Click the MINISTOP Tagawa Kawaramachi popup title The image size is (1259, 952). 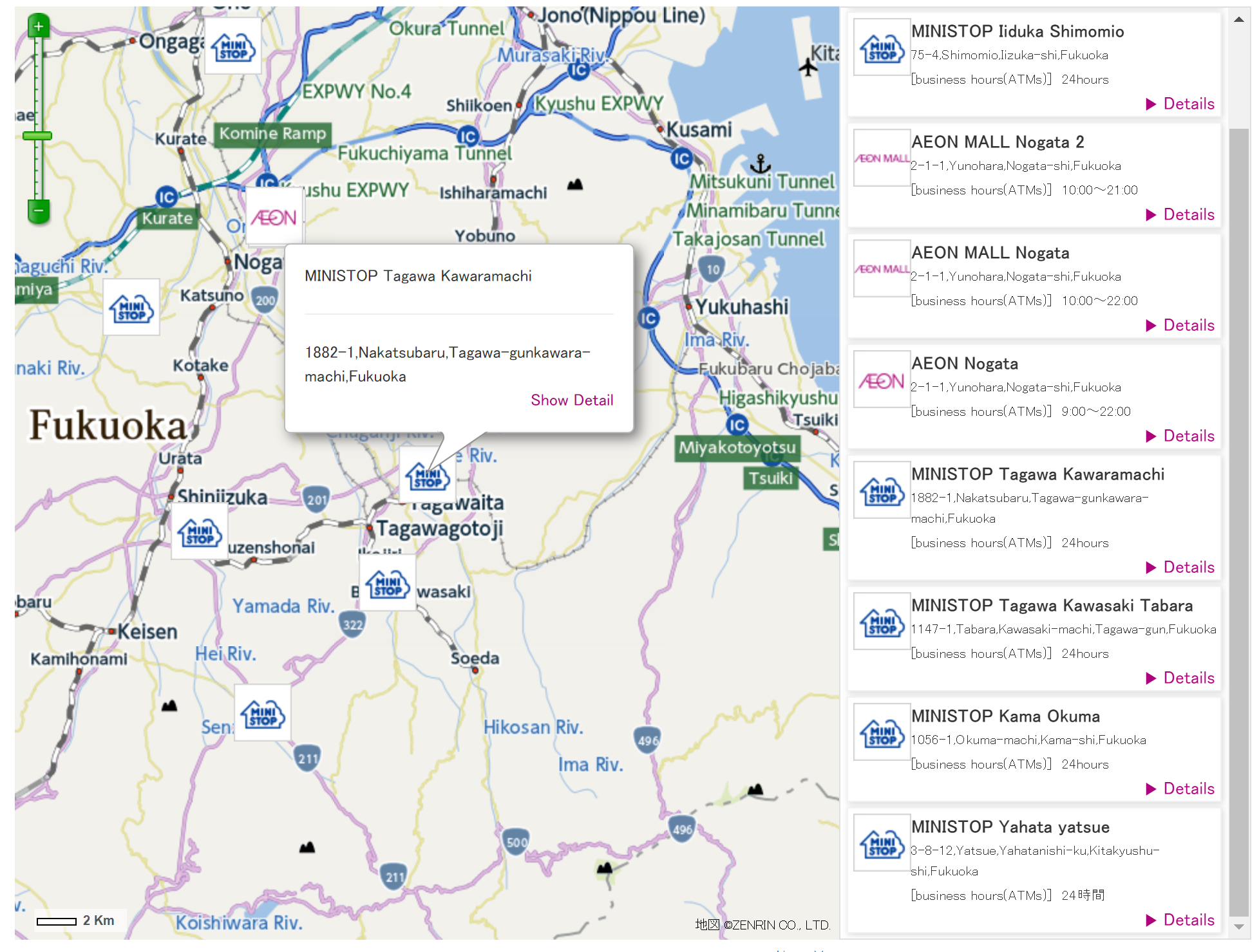[x=418, y=276]
